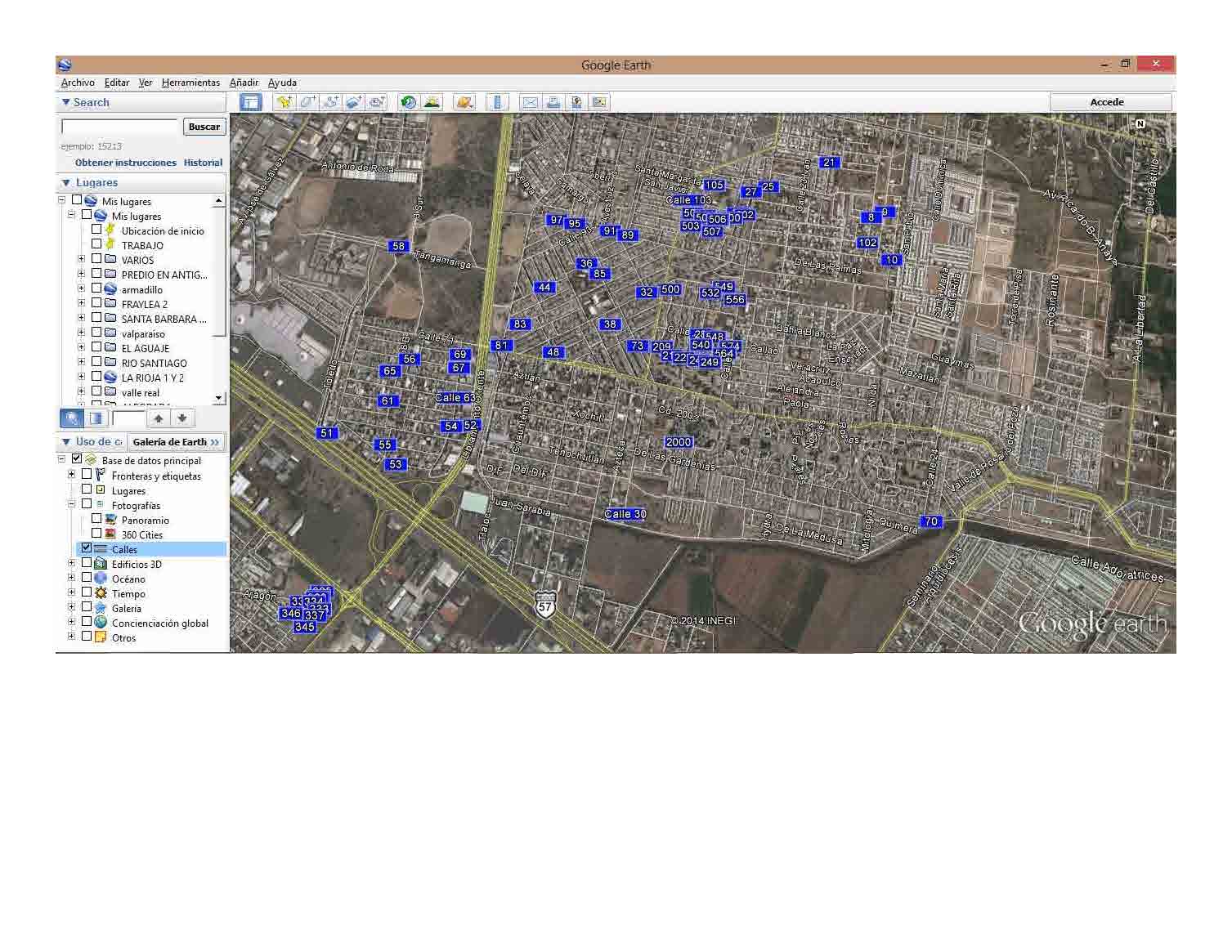Click the panel view icon beside the magnifier
The height and width of the screenshot is (952, 1232).
point(96,418)
